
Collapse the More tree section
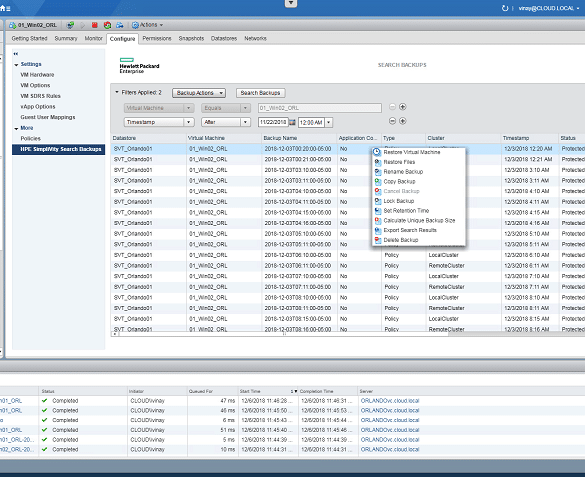[x=16, y=129]
